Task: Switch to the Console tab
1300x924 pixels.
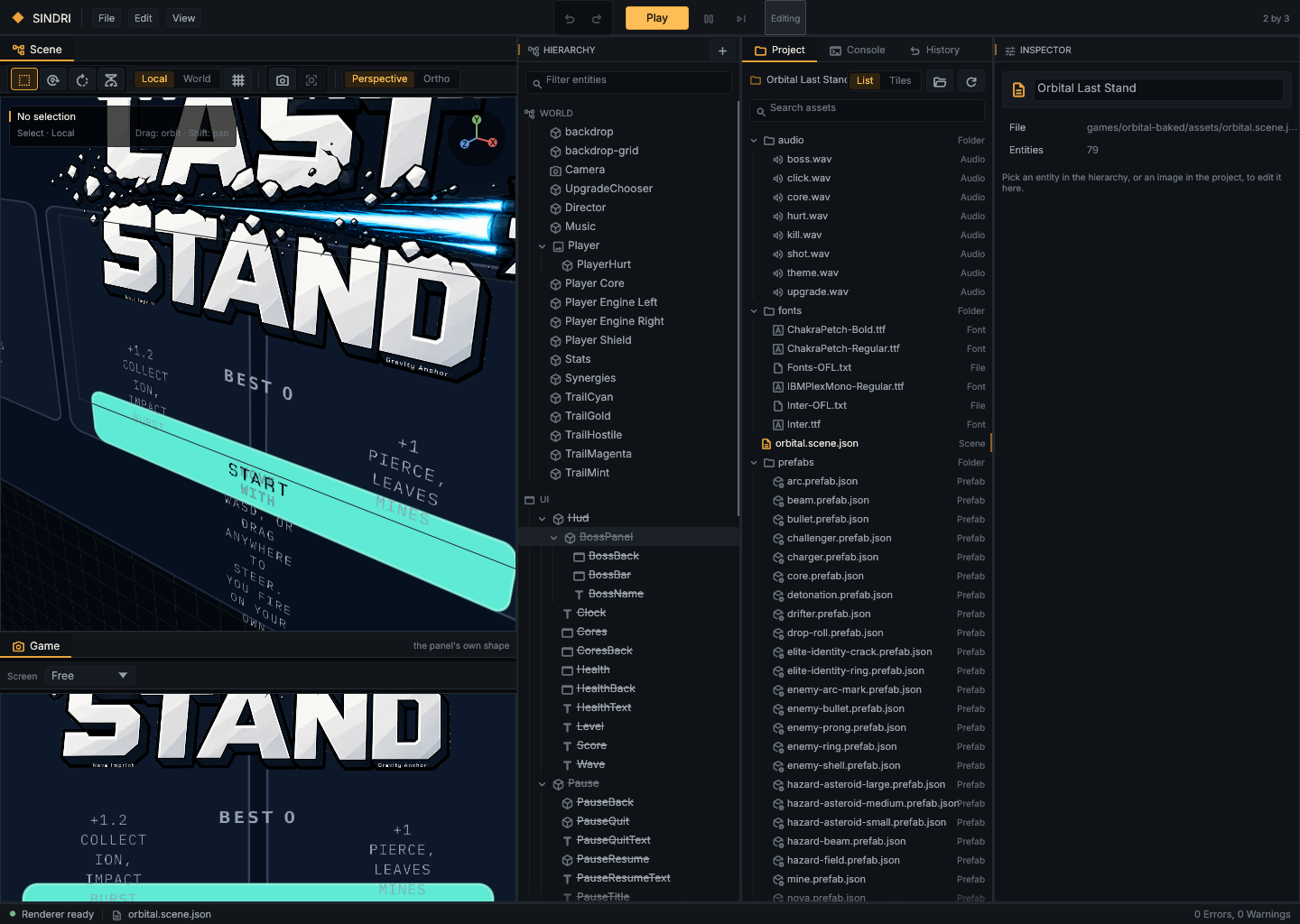Action: click(x=858, y=51)
